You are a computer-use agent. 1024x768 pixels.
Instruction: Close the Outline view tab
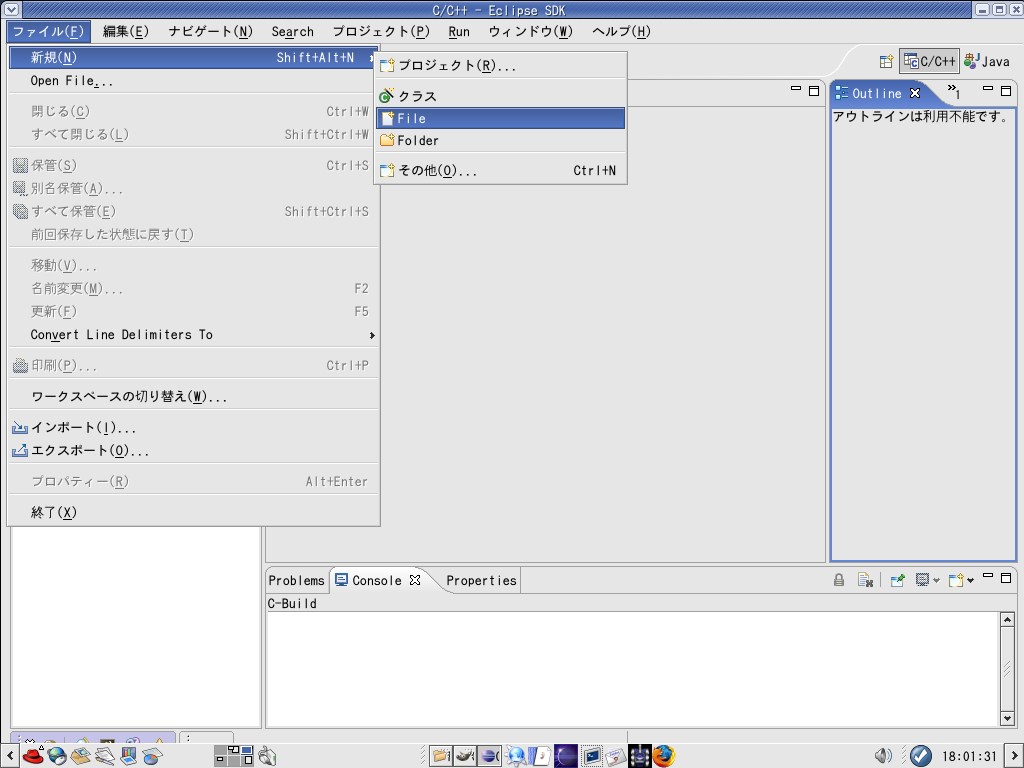[x=915, y=93]
